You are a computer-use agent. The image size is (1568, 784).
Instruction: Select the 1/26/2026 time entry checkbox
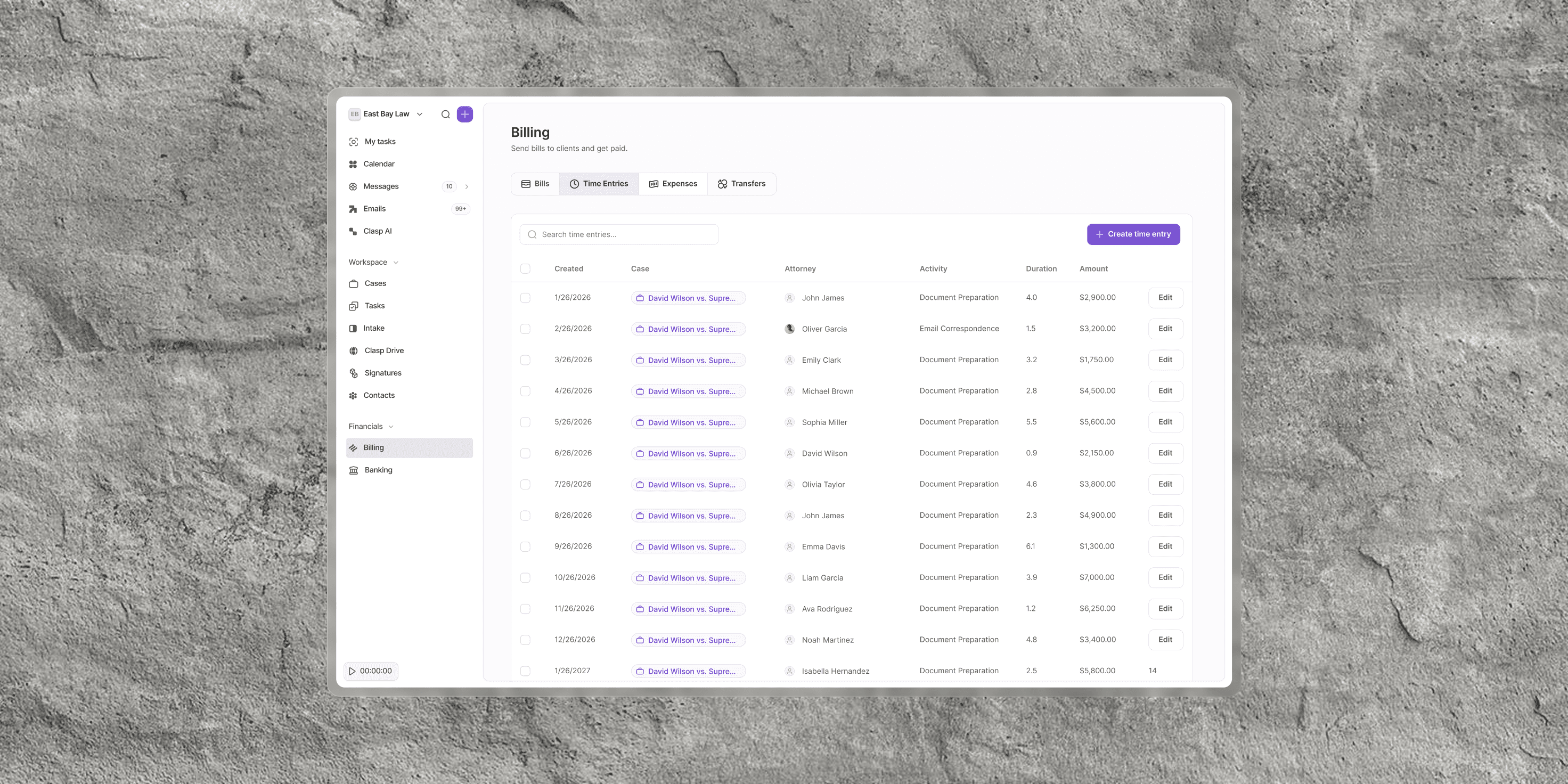525,298
